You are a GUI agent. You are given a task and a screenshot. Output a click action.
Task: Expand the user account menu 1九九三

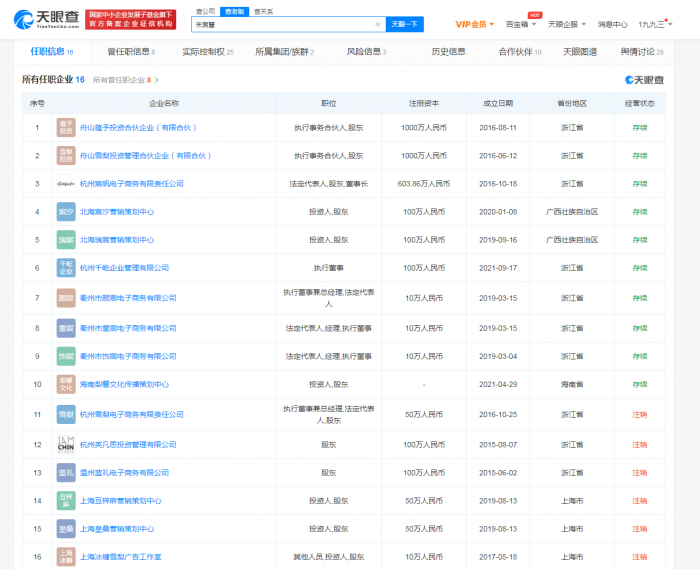pos(652,24)
